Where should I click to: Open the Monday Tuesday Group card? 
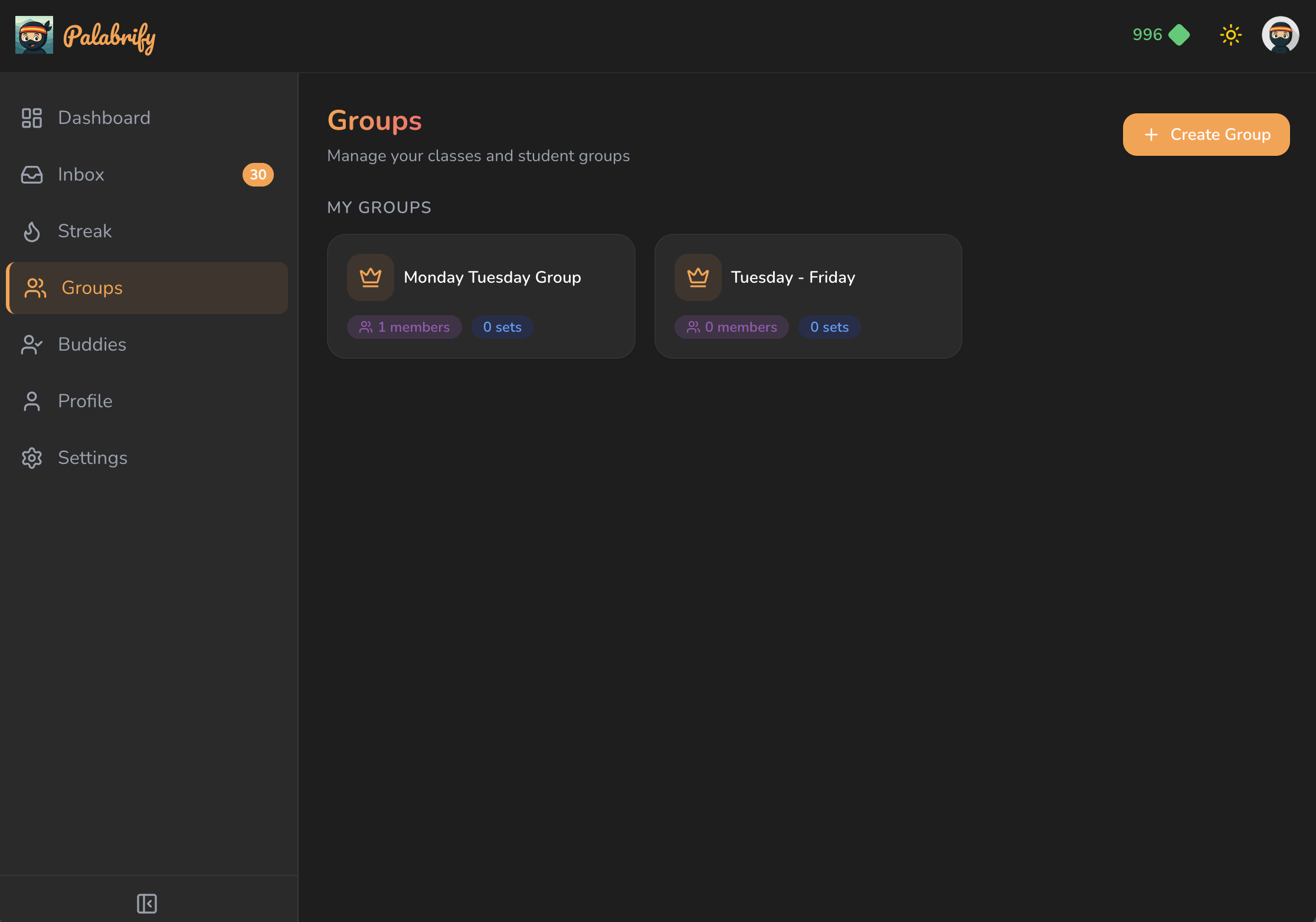click(481, 296)
